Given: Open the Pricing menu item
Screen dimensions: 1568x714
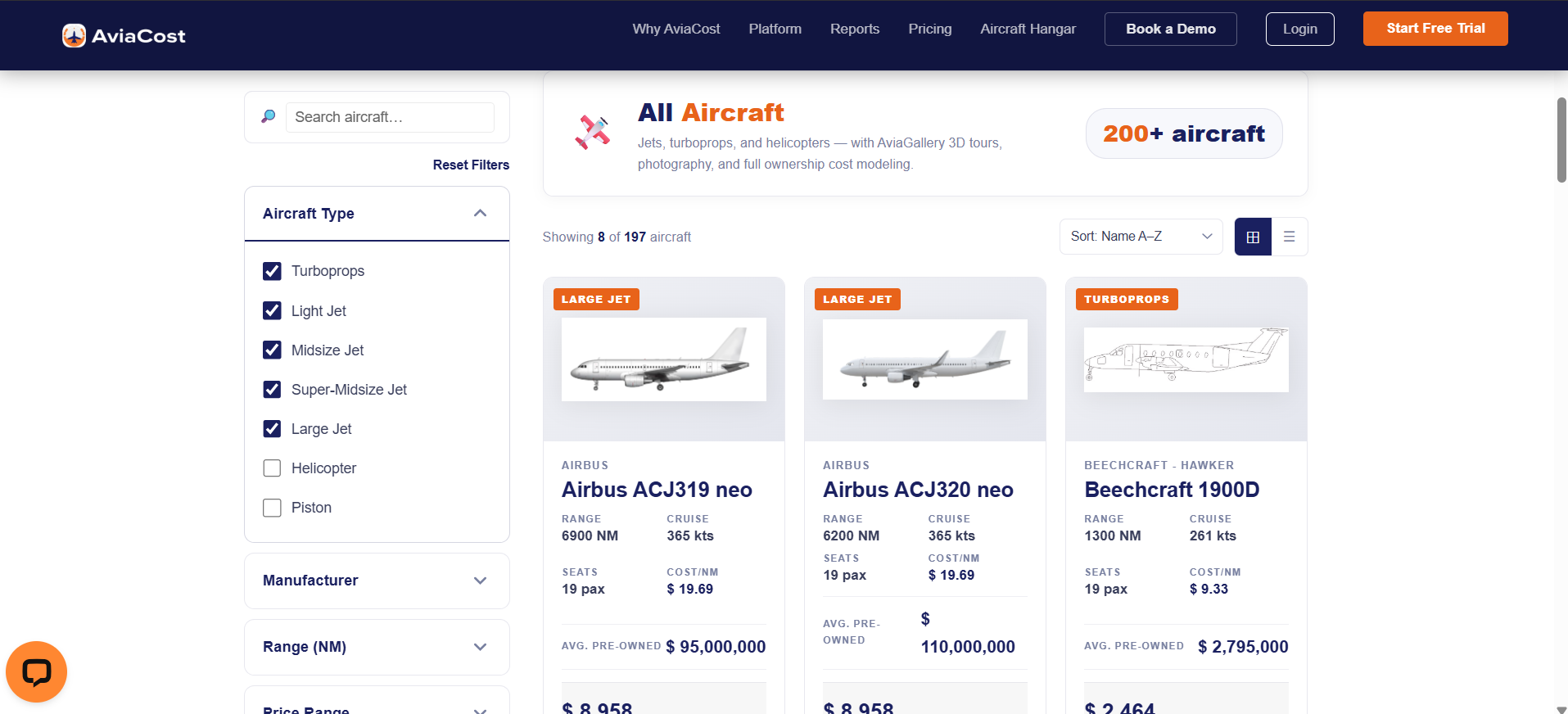Looking at the screenshot, I should point(930,29).
